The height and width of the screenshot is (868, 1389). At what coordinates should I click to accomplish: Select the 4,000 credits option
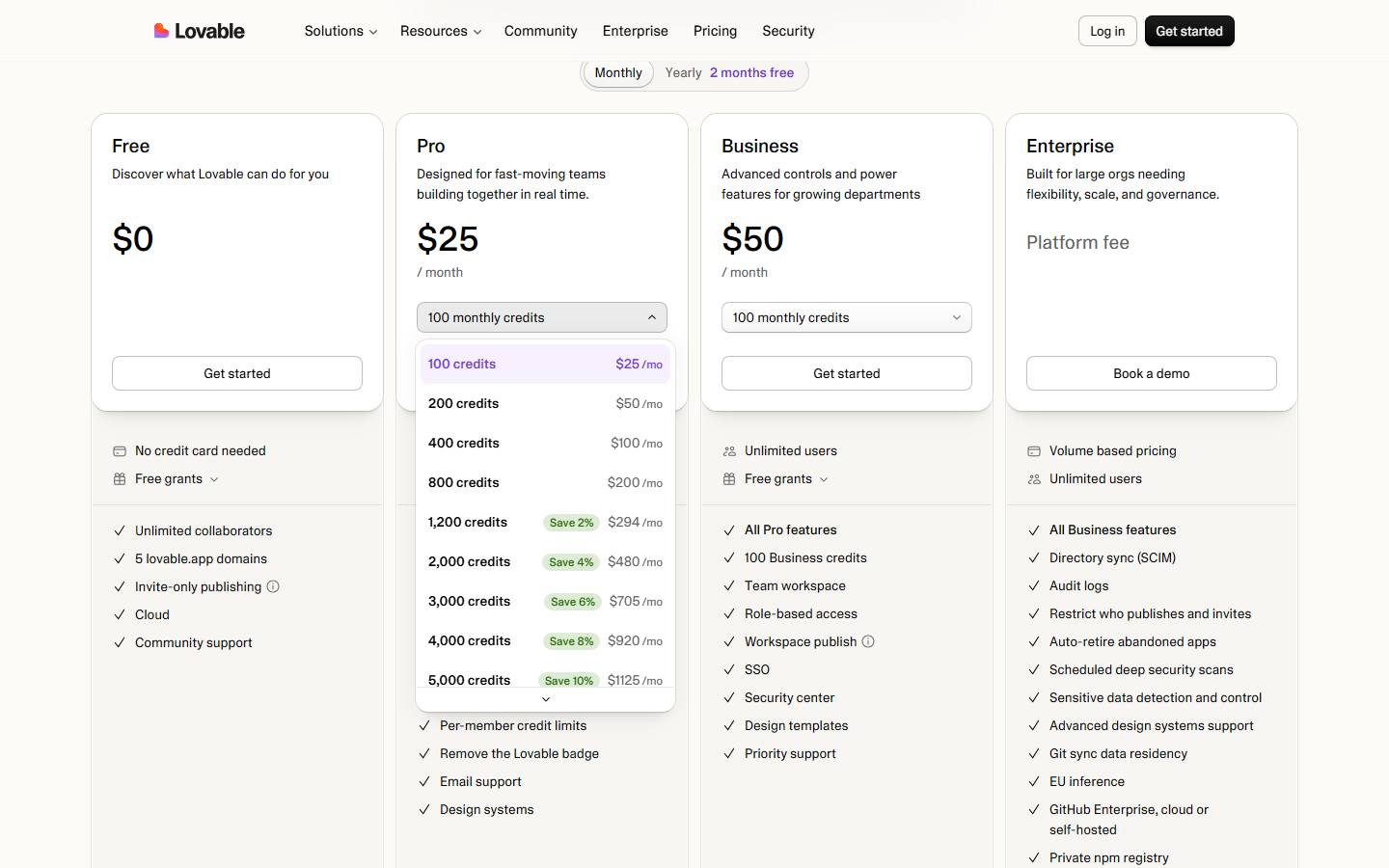(545, 640)
